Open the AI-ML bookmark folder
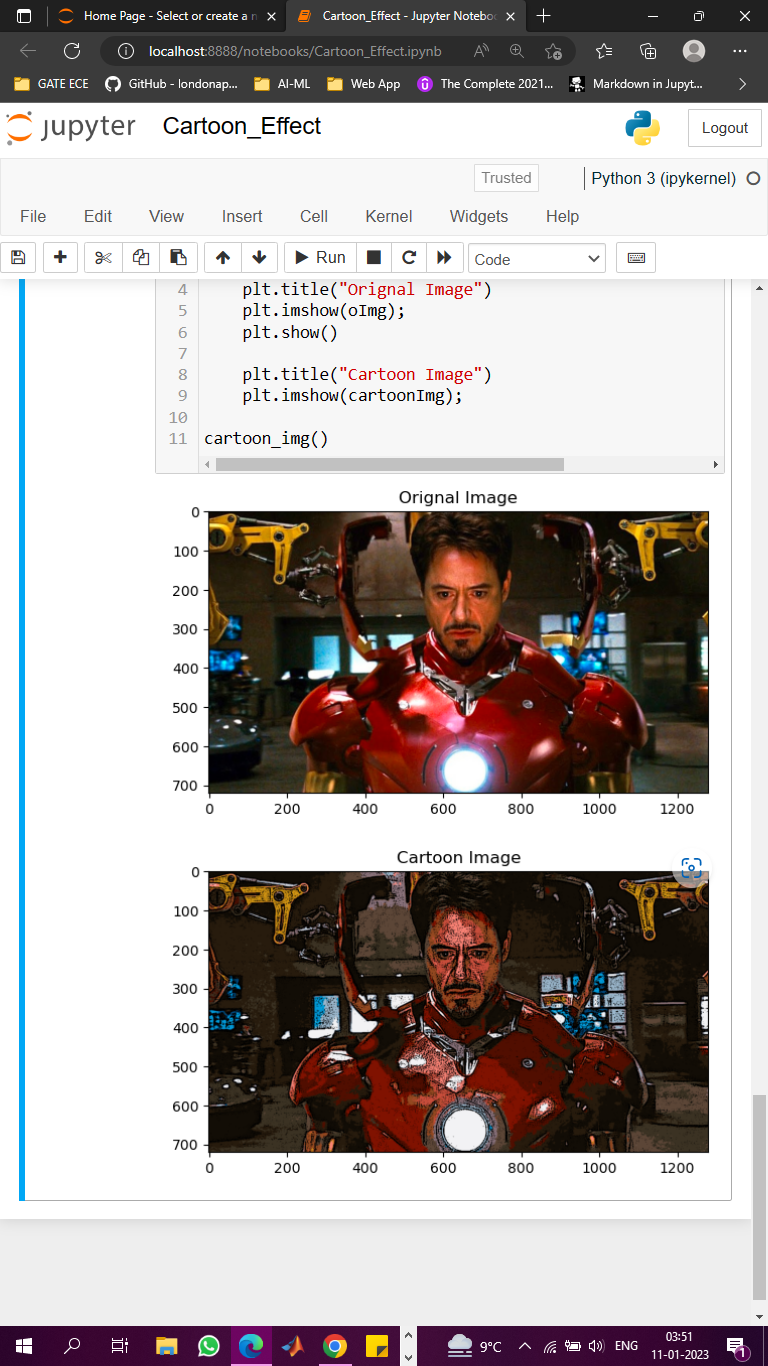The height and width of the screenshot is (1366, 768). pyautogui.click(x=282, y=84)
